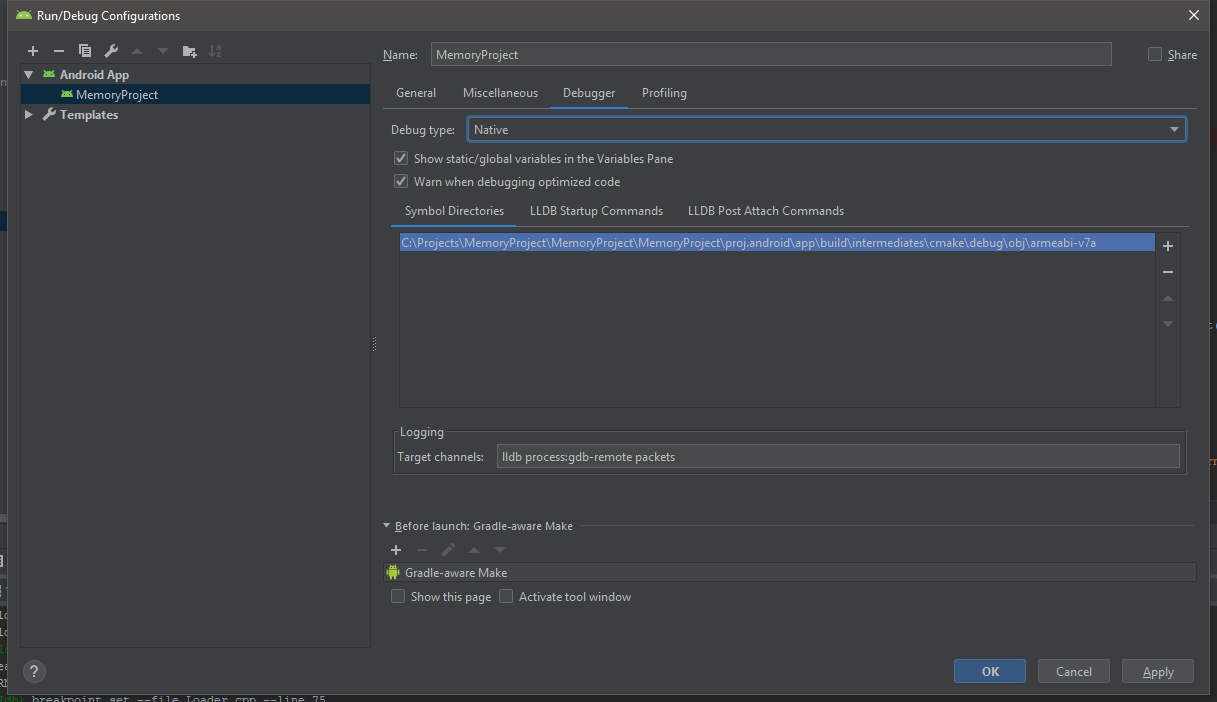Viewport: 1217px width, 702px height.
Task: Add a new Before launch task
Action: [x=396, y=550]
